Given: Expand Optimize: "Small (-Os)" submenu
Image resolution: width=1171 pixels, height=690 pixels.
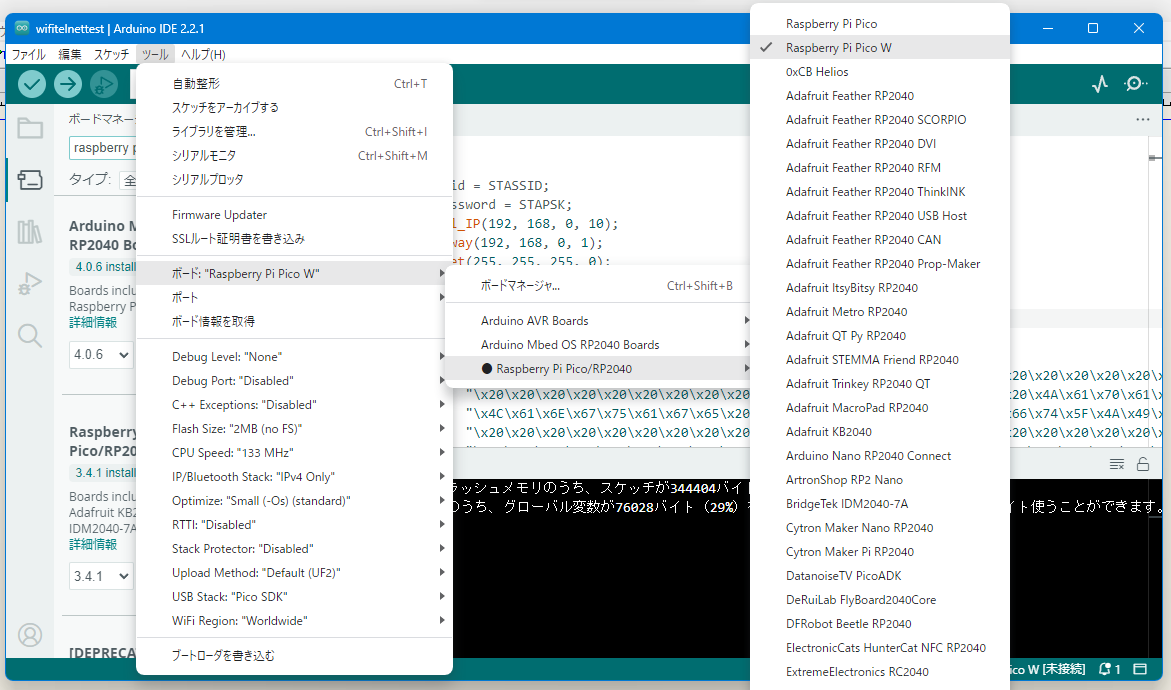Looking at the screenshot, I should (294, 500).
